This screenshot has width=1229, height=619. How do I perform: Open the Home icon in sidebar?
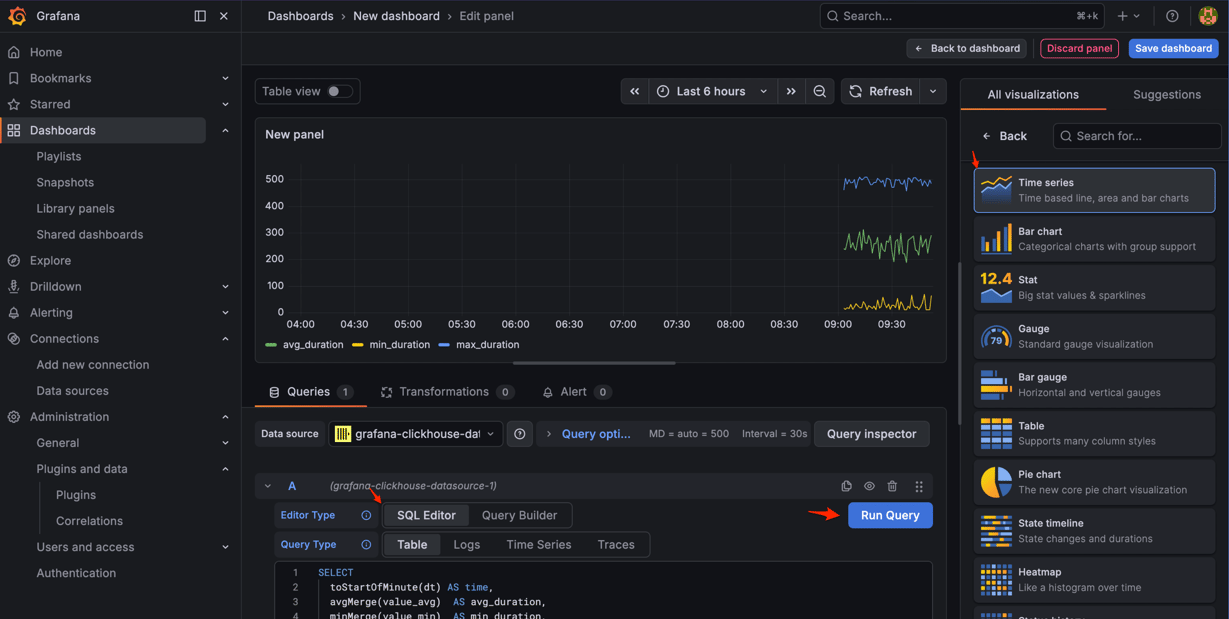[x=14, y=52]
